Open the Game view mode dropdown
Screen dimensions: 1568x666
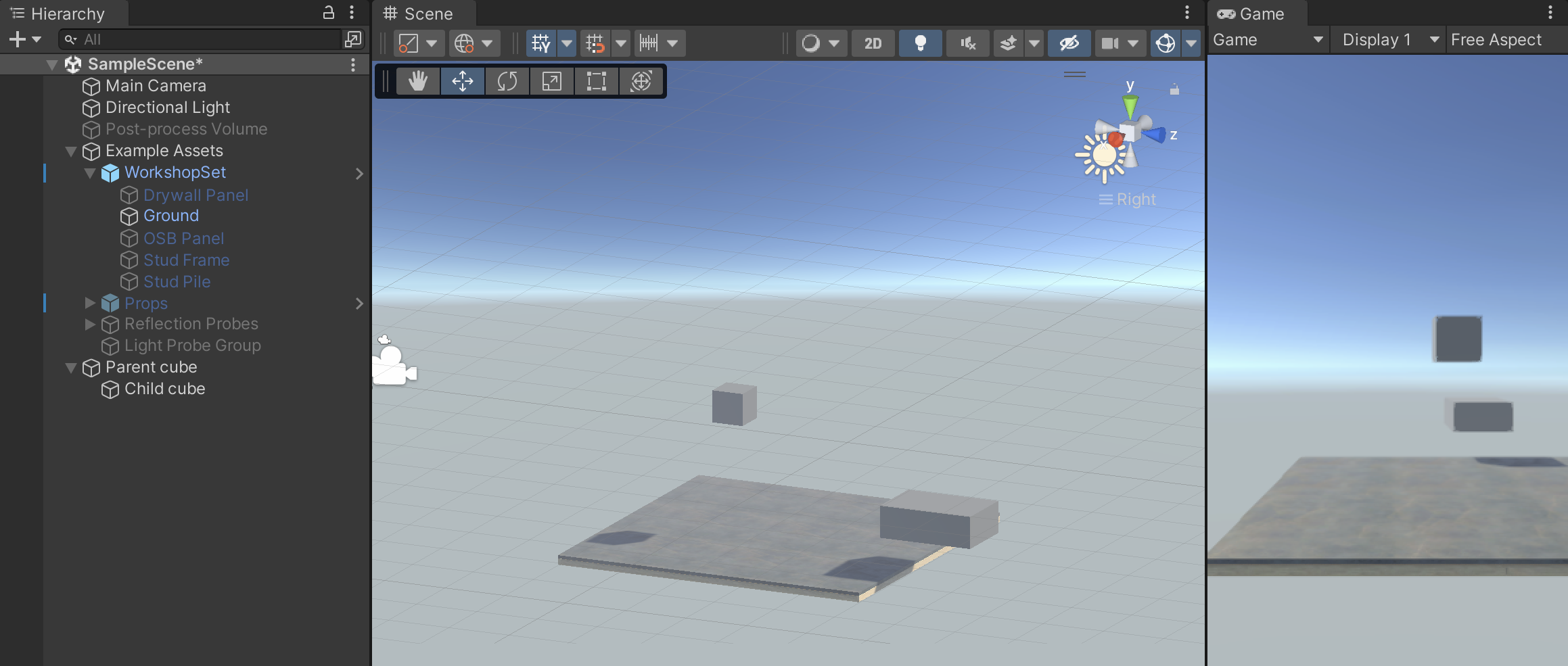(1268, 40)
